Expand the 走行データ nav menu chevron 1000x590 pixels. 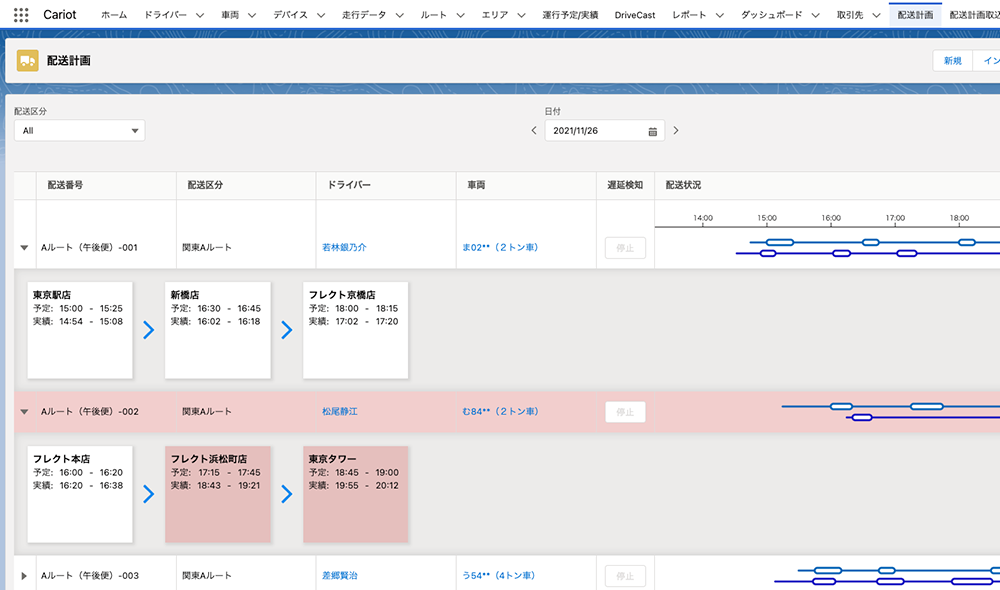click(x=399, y=15)
